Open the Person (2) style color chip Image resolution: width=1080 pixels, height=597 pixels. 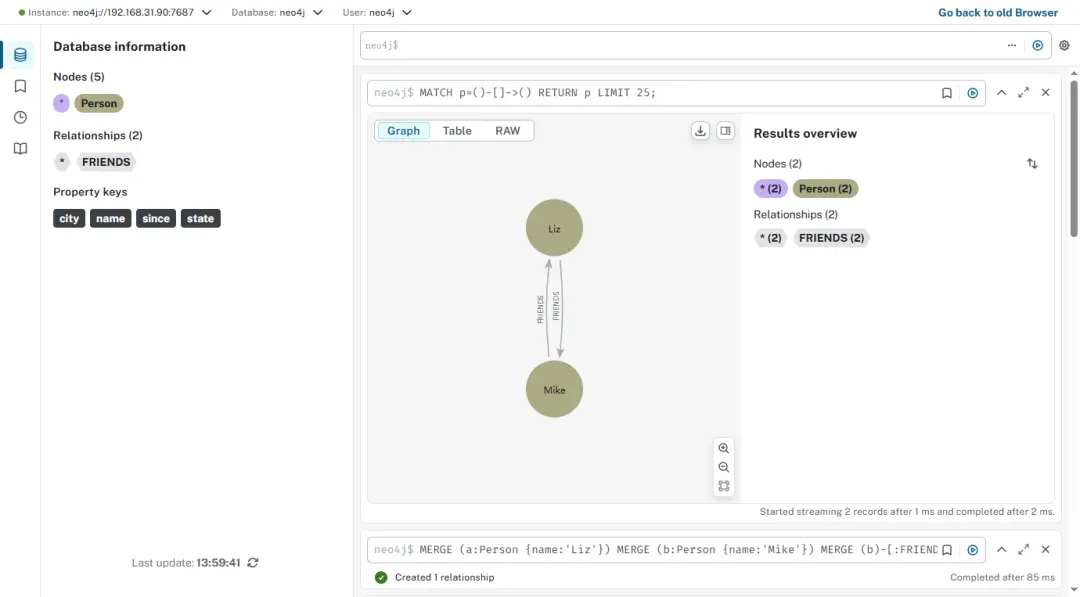(x=825, y=189)
